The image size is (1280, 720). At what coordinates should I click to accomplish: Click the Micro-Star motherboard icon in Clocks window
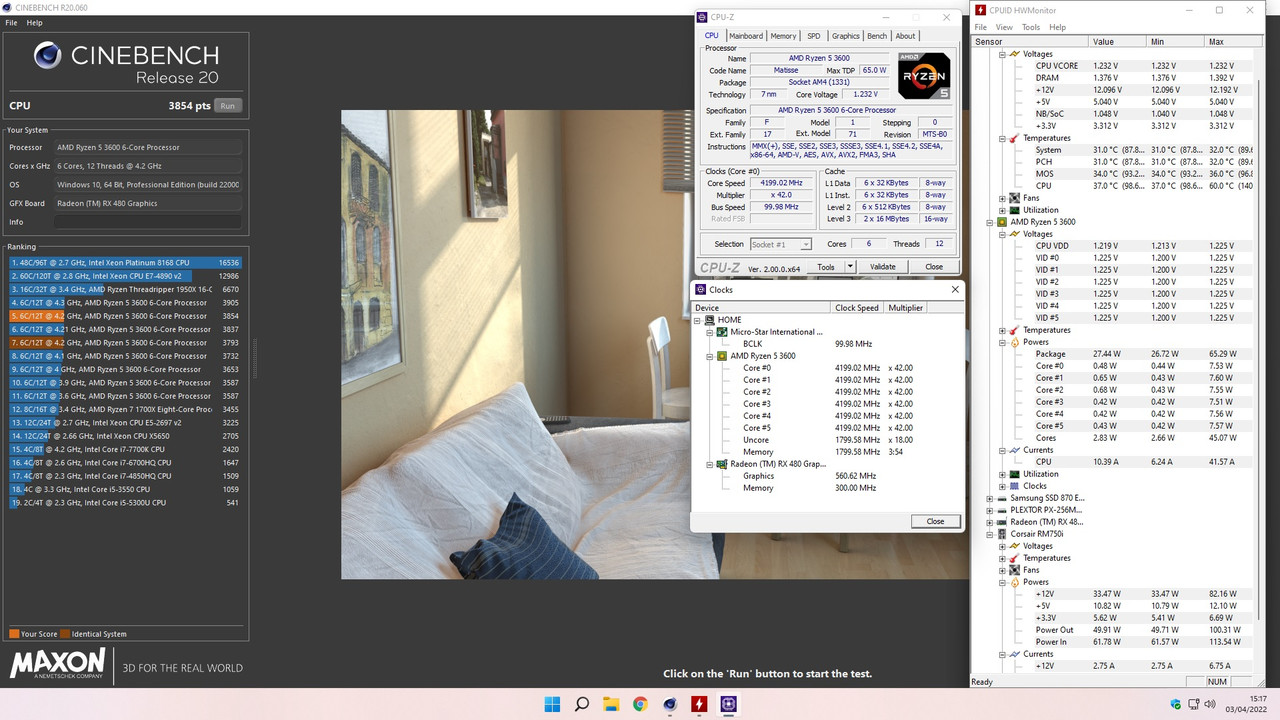[x=722, y=332]
